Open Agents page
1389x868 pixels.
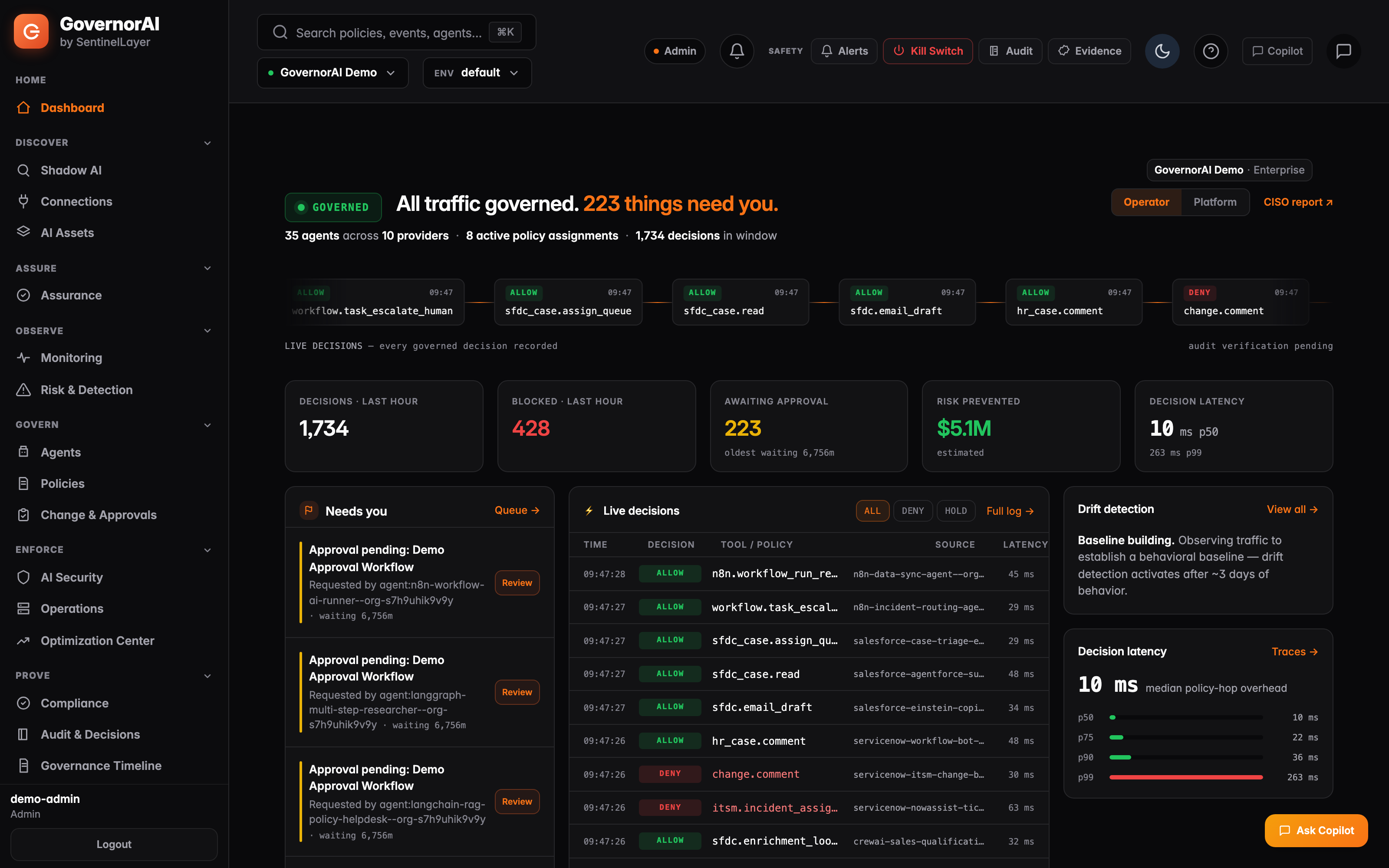[x=114, y=452]
